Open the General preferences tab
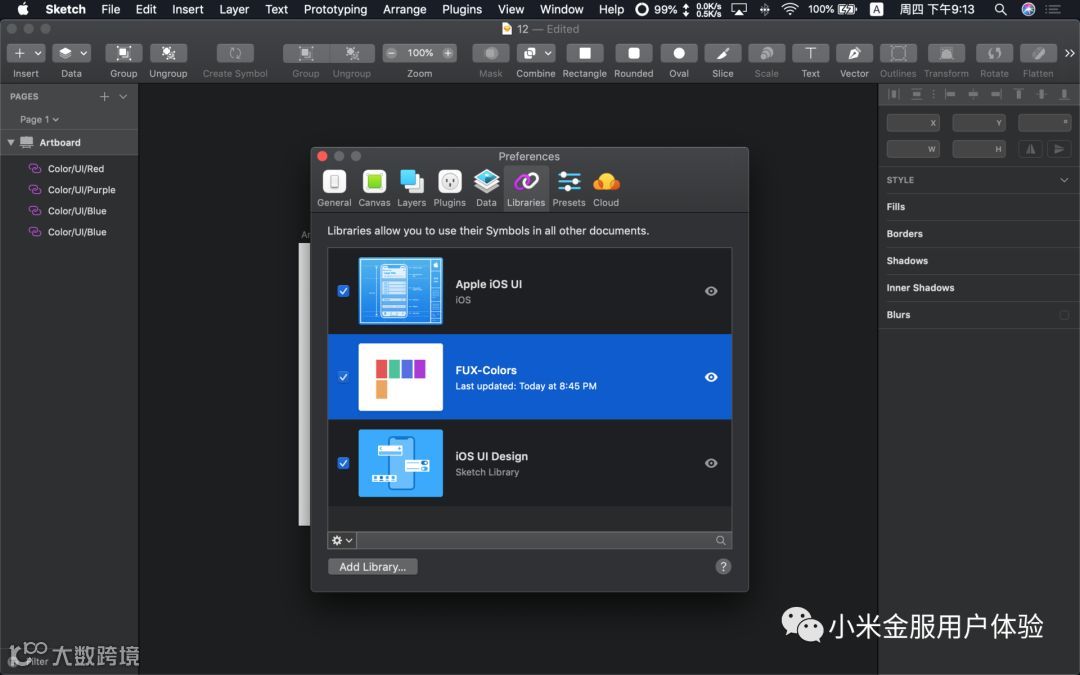The height and width of the screenshot is (675, 1080). (x=334, y=188)
